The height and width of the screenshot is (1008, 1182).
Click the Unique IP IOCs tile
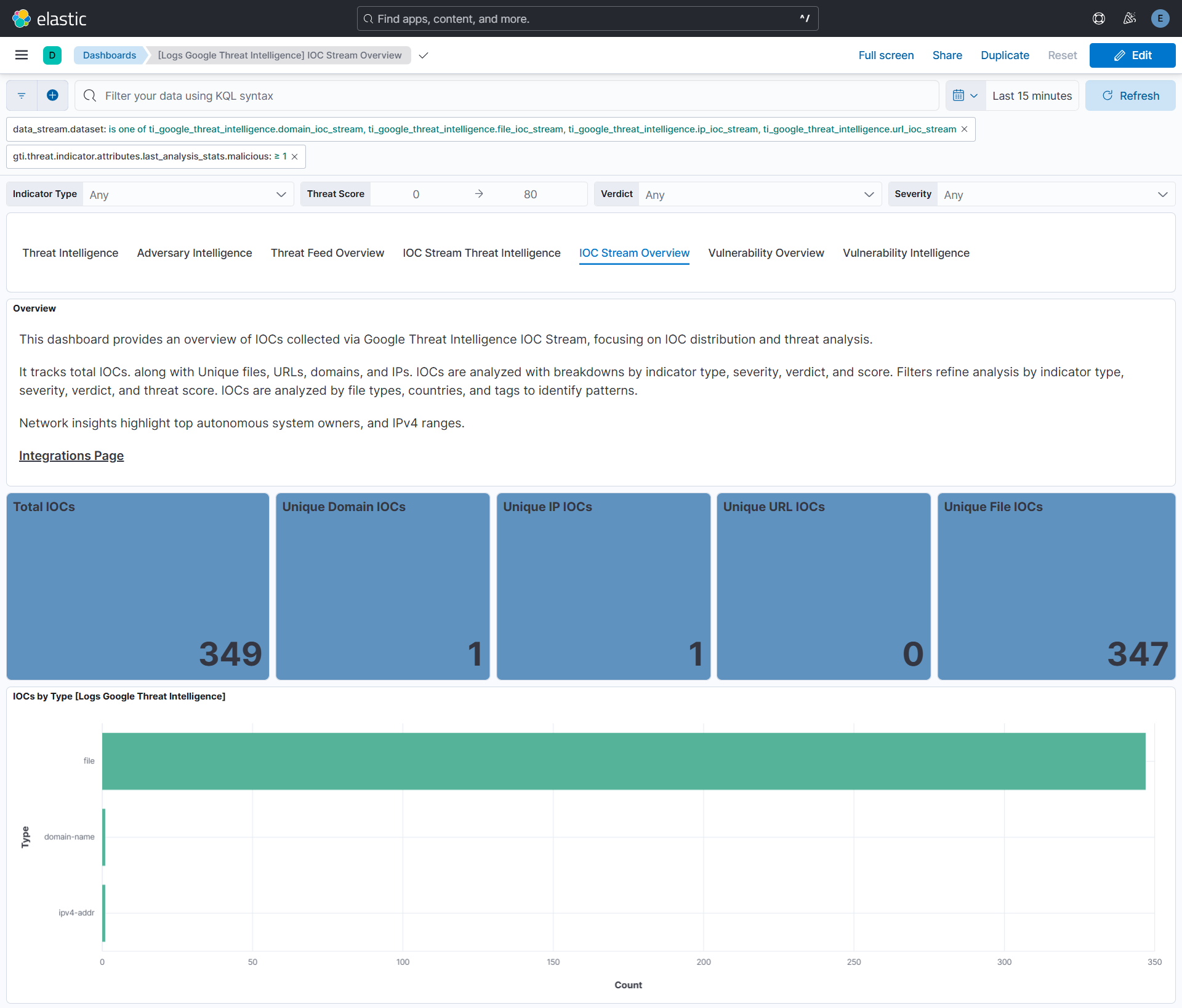click(603, 586)
